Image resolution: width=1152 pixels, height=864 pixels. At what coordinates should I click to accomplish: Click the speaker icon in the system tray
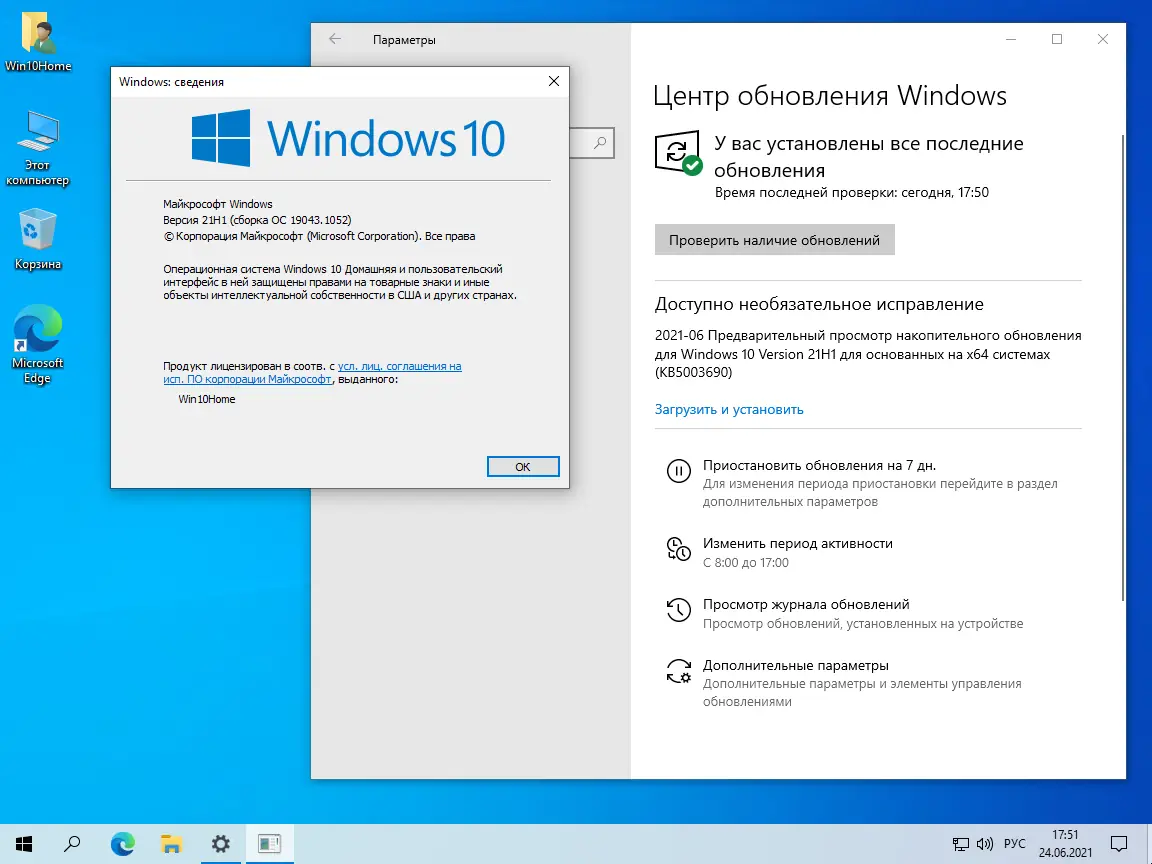coord(985,843)
